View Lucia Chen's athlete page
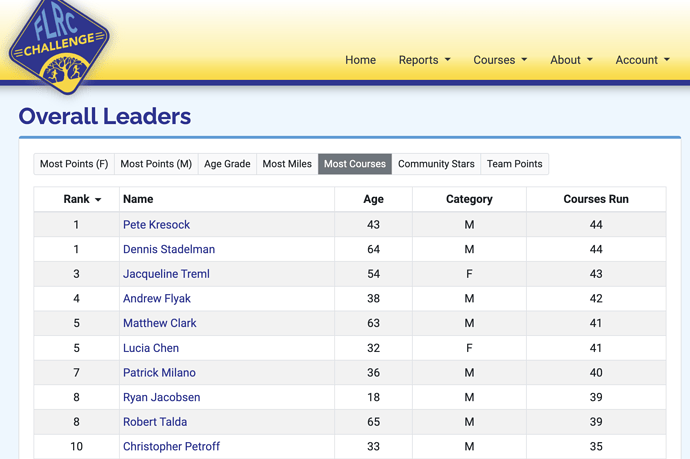This screenshot has height=459, width=690. tap(150, 348)
